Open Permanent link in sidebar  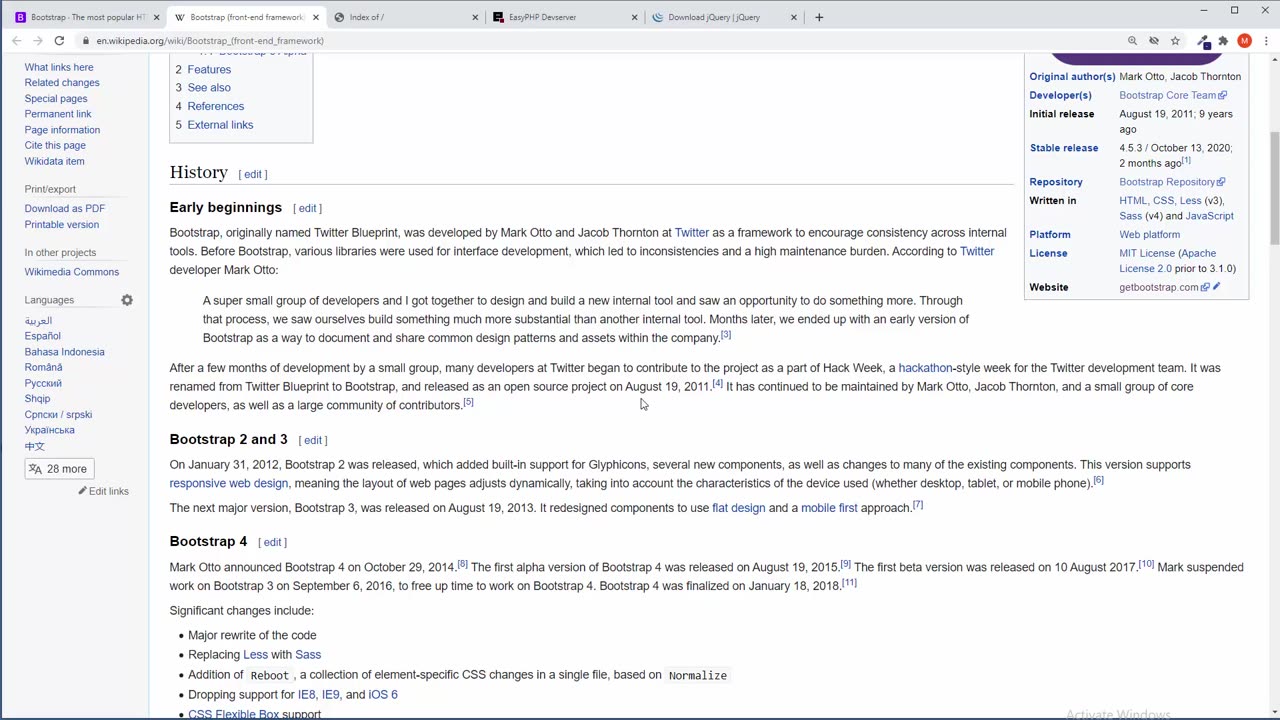[x=58, y=114]
